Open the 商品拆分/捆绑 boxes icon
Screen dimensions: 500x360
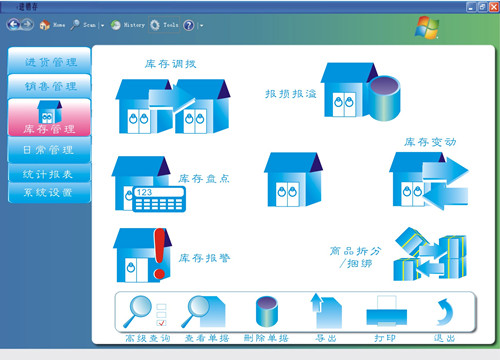click(430, 254)
